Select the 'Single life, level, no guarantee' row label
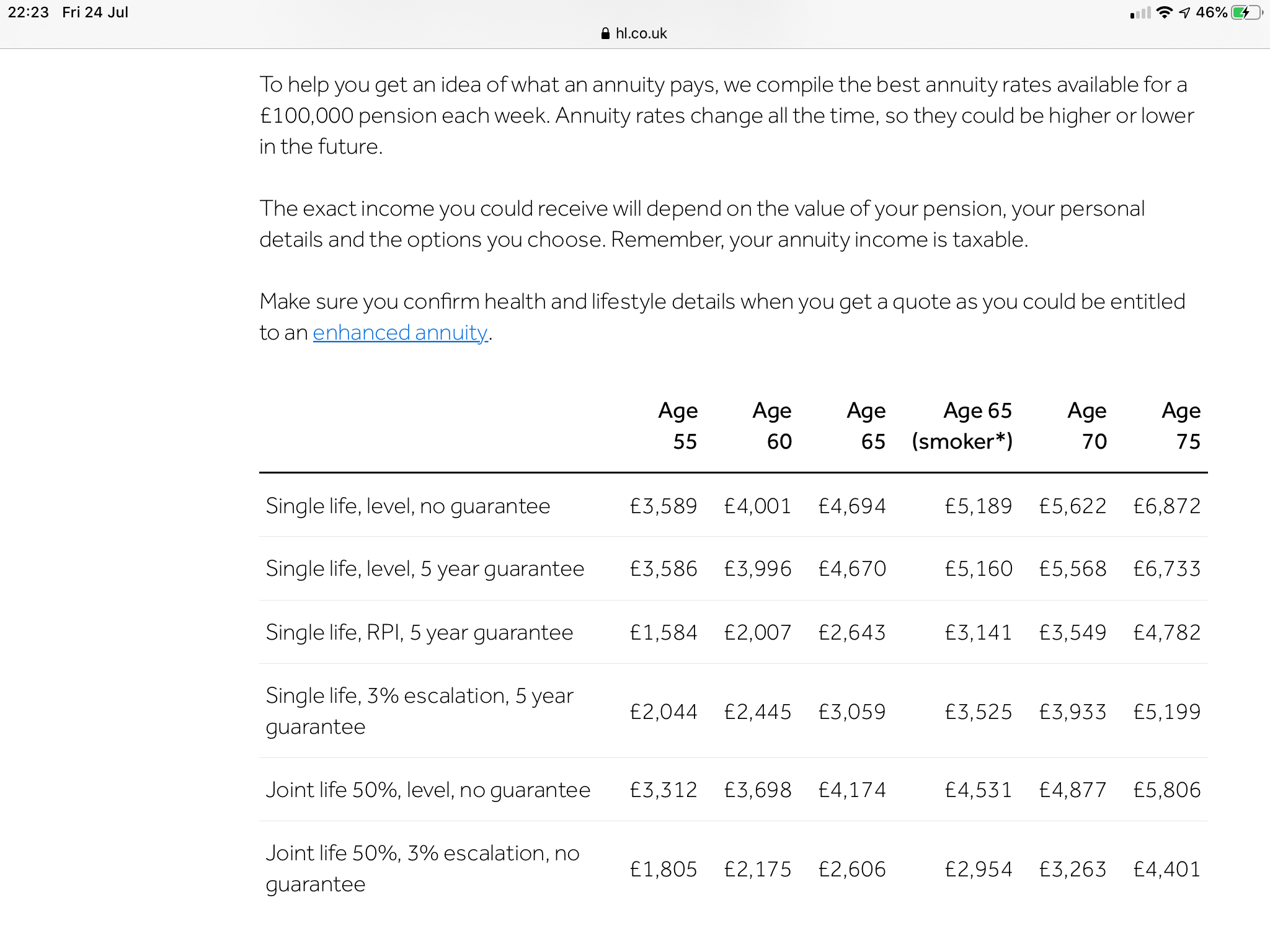This screenshot has width=1270, height=952. pos(407,506)
